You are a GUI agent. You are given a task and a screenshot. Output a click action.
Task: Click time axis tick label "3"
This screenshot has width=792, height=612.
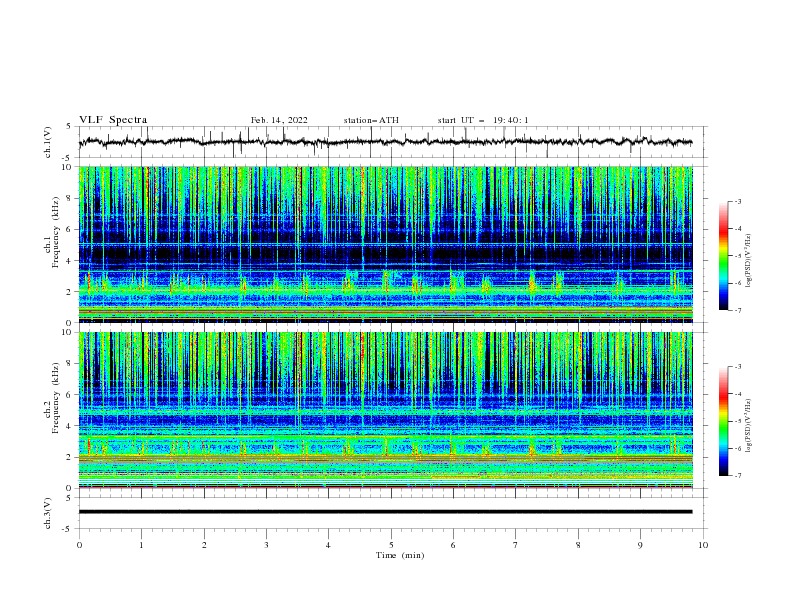coord(266,545)
